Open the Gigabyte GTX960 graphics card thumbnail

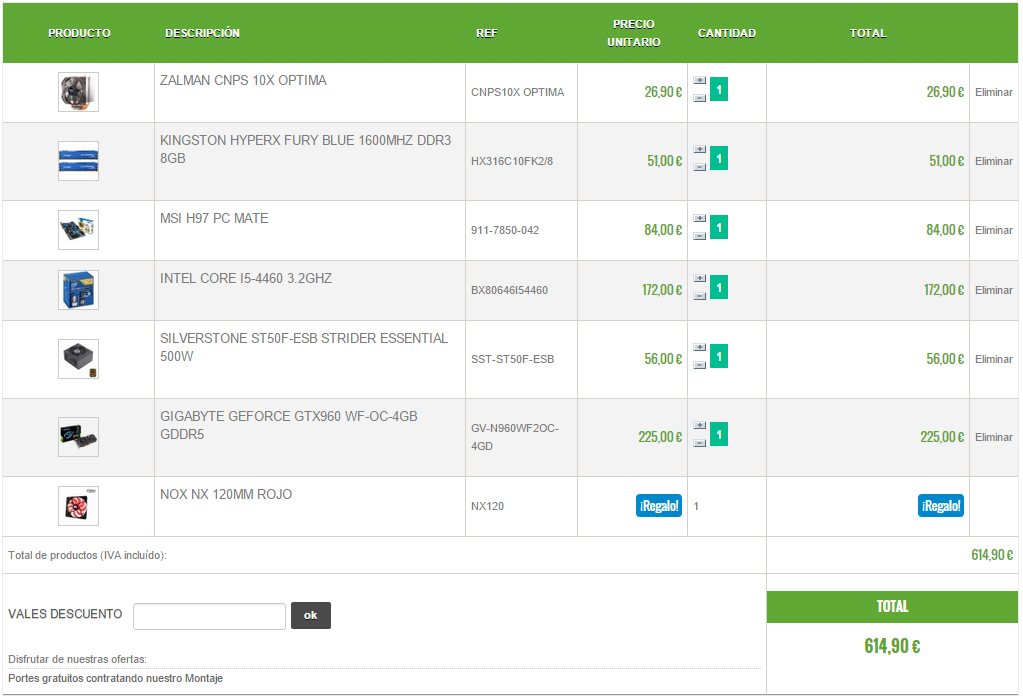(78, 437)
